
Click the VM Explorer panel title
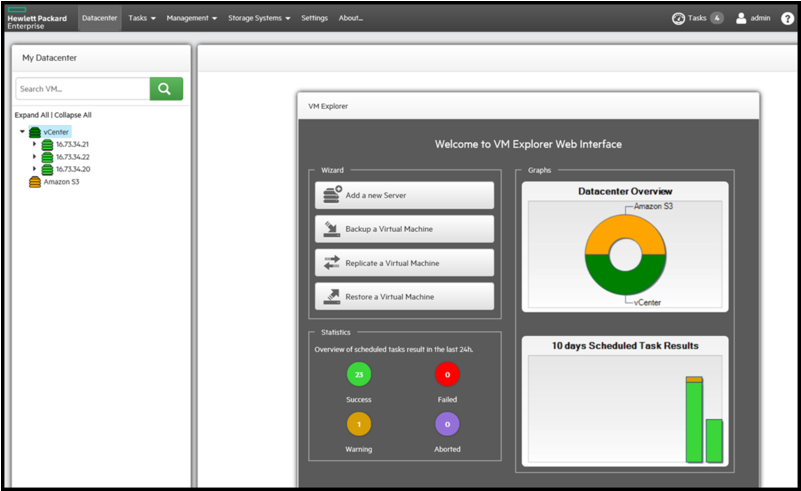tap(328, 106)
